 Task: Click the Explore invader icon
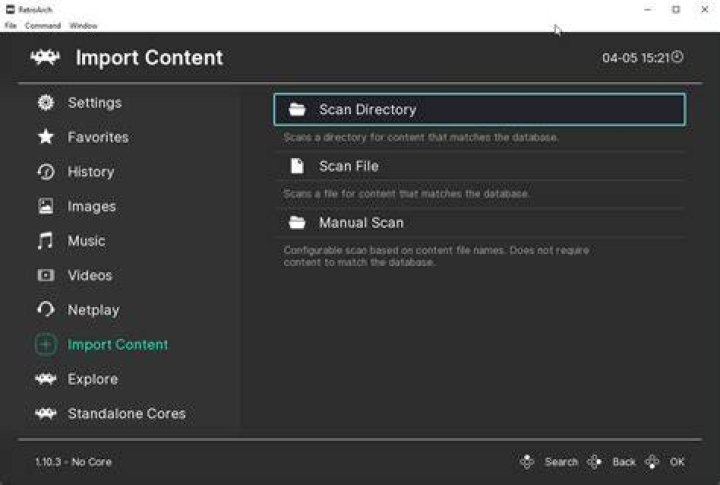45,379
